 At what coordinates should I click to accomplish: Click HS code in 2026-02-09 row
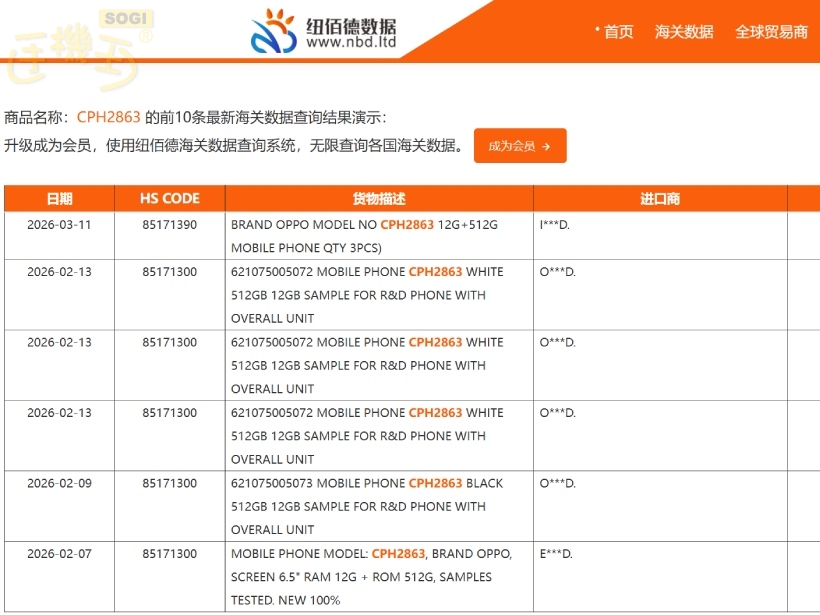pos(169,483)
